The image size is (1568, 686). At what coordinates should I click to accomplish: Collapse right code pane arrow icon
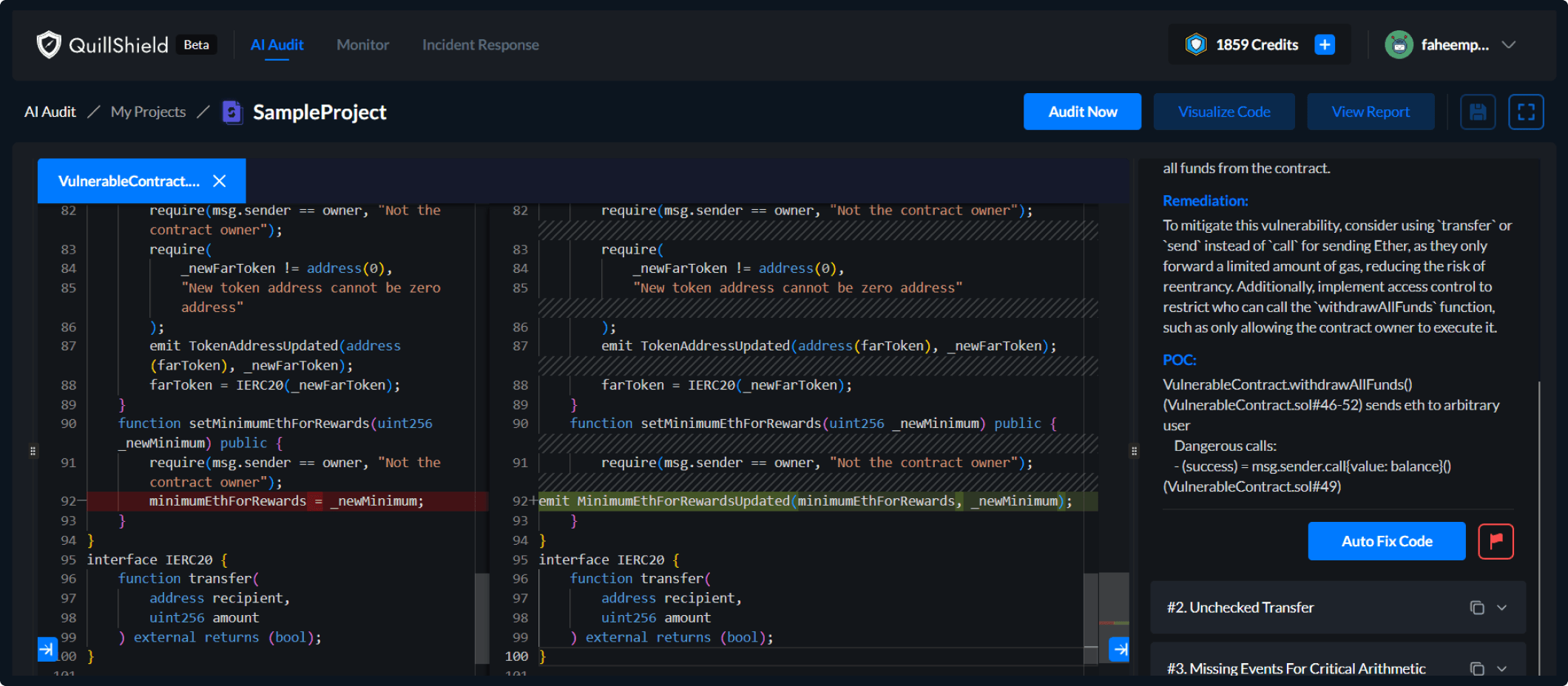(x=1120, y=649)
